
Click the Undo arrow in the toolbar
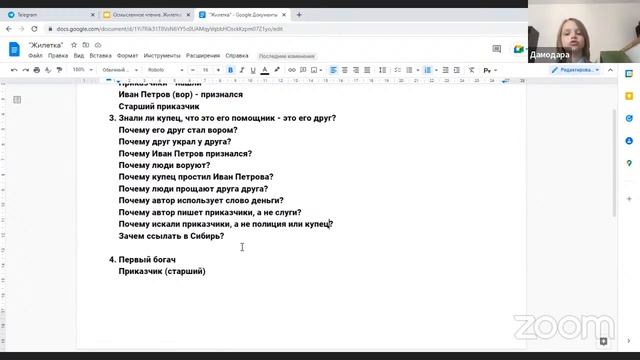(14, 70)
